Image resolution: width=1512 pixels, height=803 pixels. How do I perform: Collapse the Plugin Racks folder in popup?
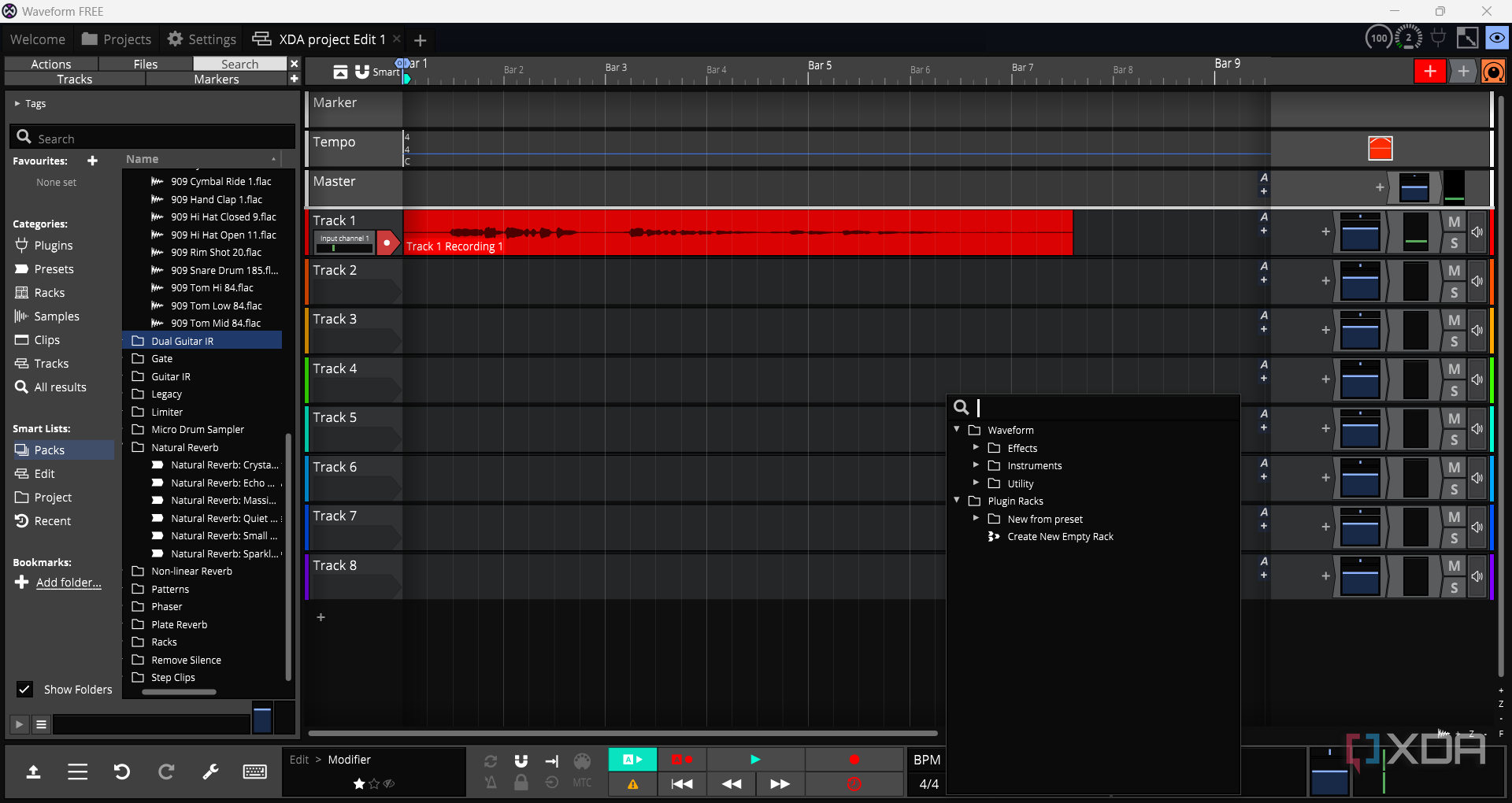pyautogui.click(x=957, y=501)
